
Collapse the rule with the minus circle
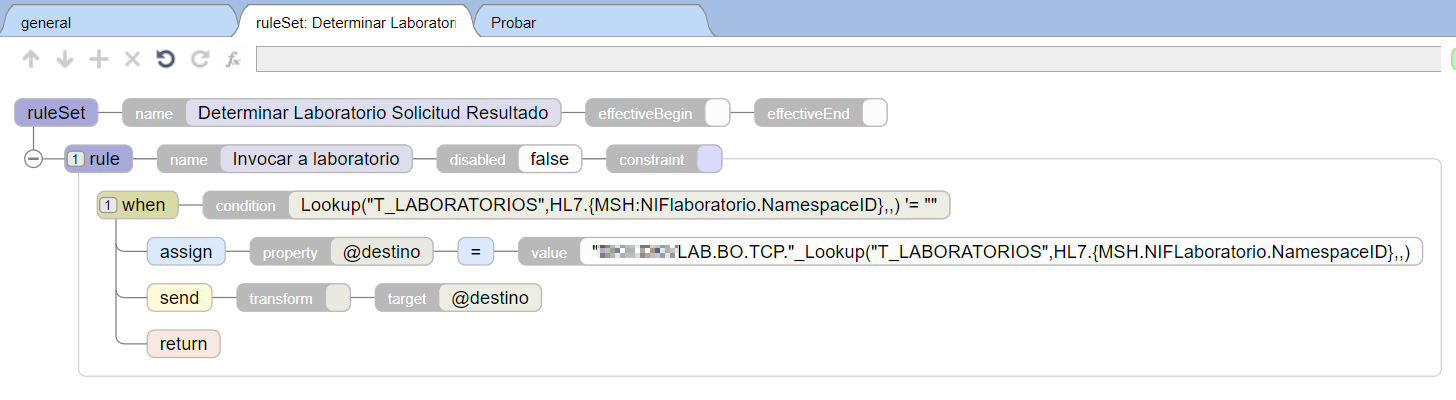(x=33, y=159)
